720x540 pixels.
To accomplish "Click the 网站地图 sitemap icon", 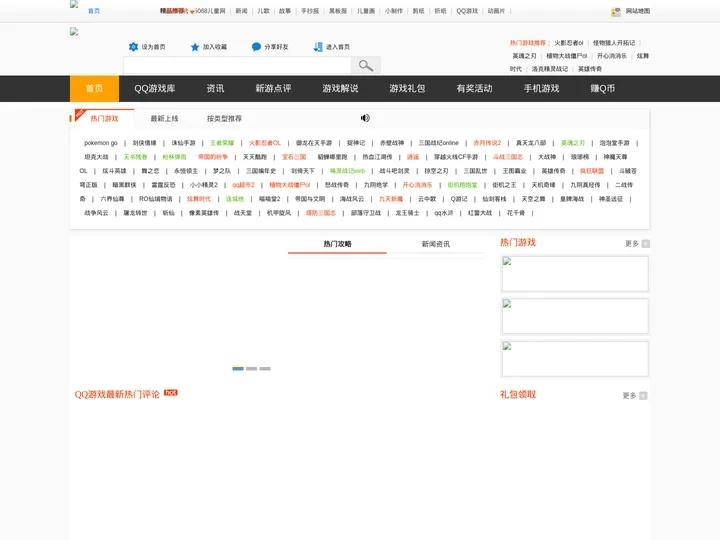I will (x=616, y=12).
